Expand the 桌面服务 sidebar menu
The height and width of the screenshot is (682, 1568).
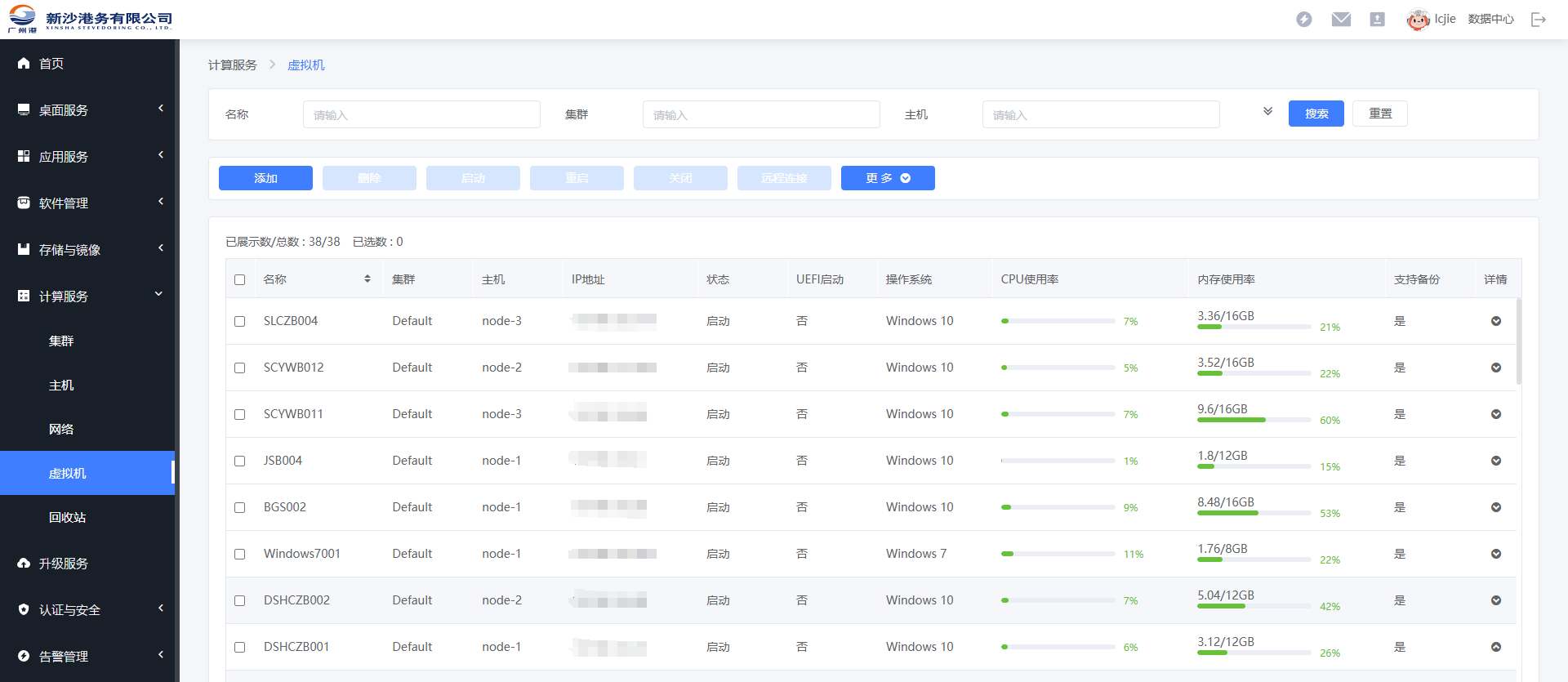(x=87, y=109)
